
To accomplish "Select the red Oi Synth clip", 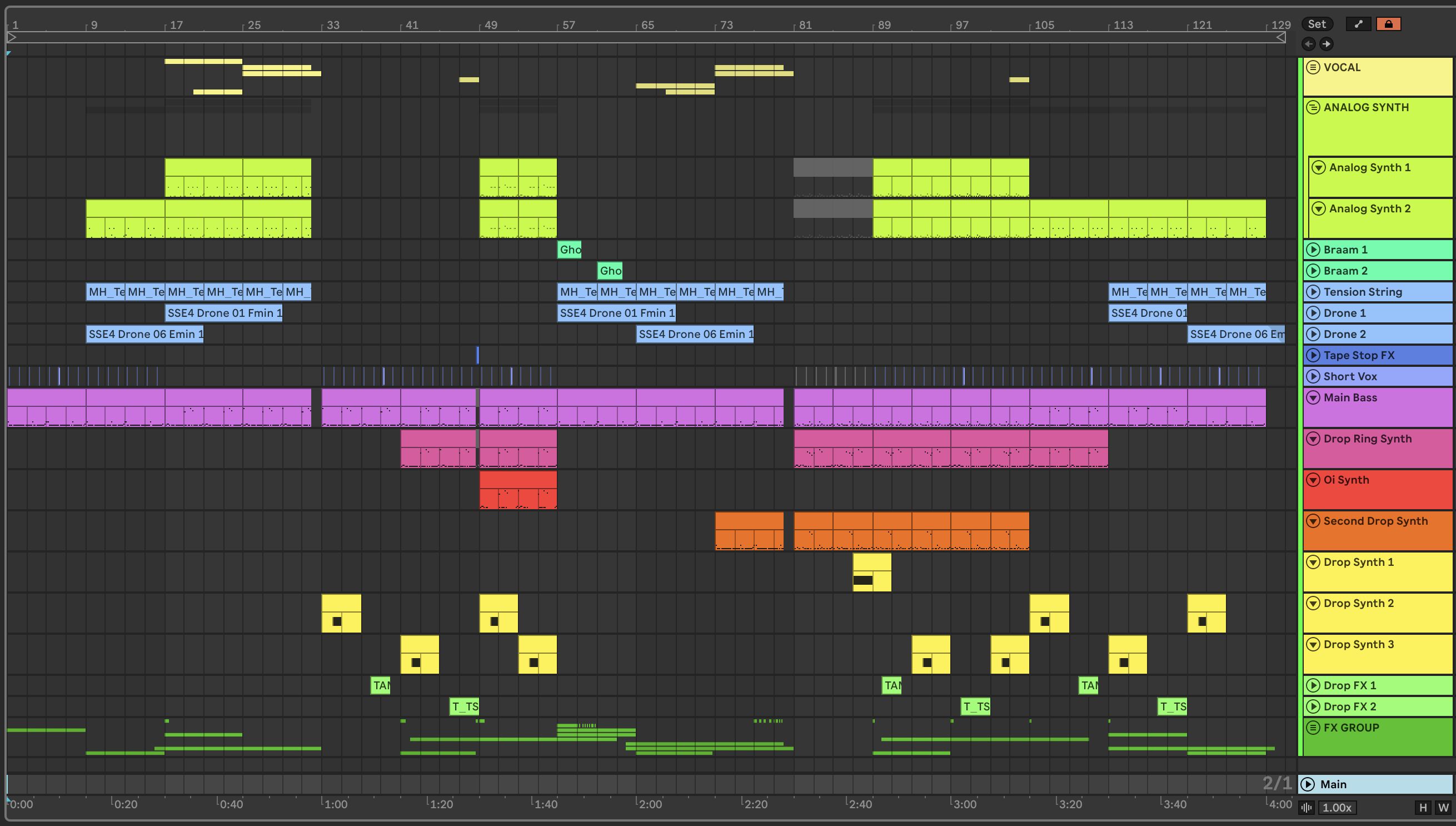I will point(517,479).
